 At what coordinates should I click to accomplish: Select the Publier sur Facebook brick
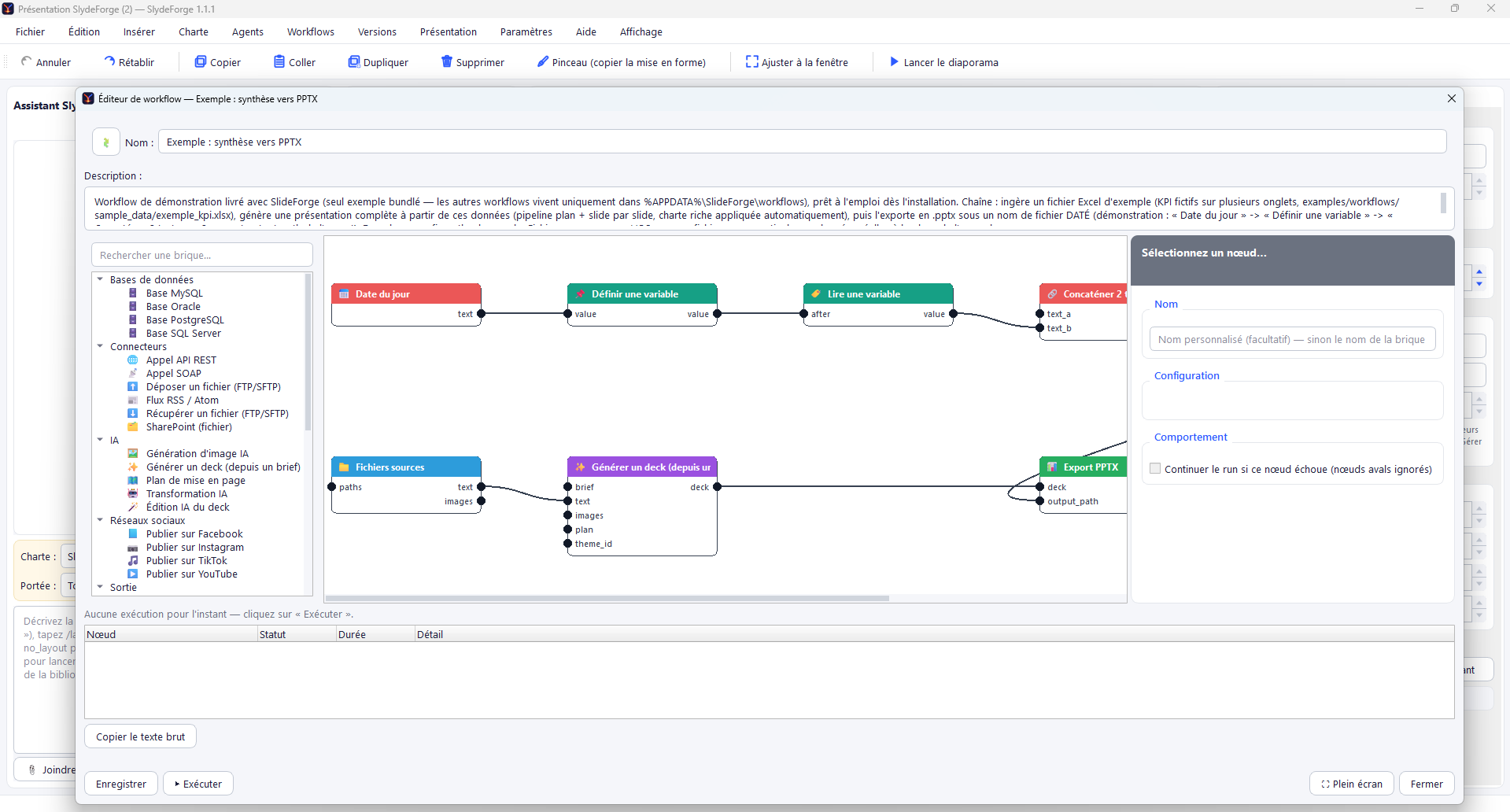tap(194, 534)
